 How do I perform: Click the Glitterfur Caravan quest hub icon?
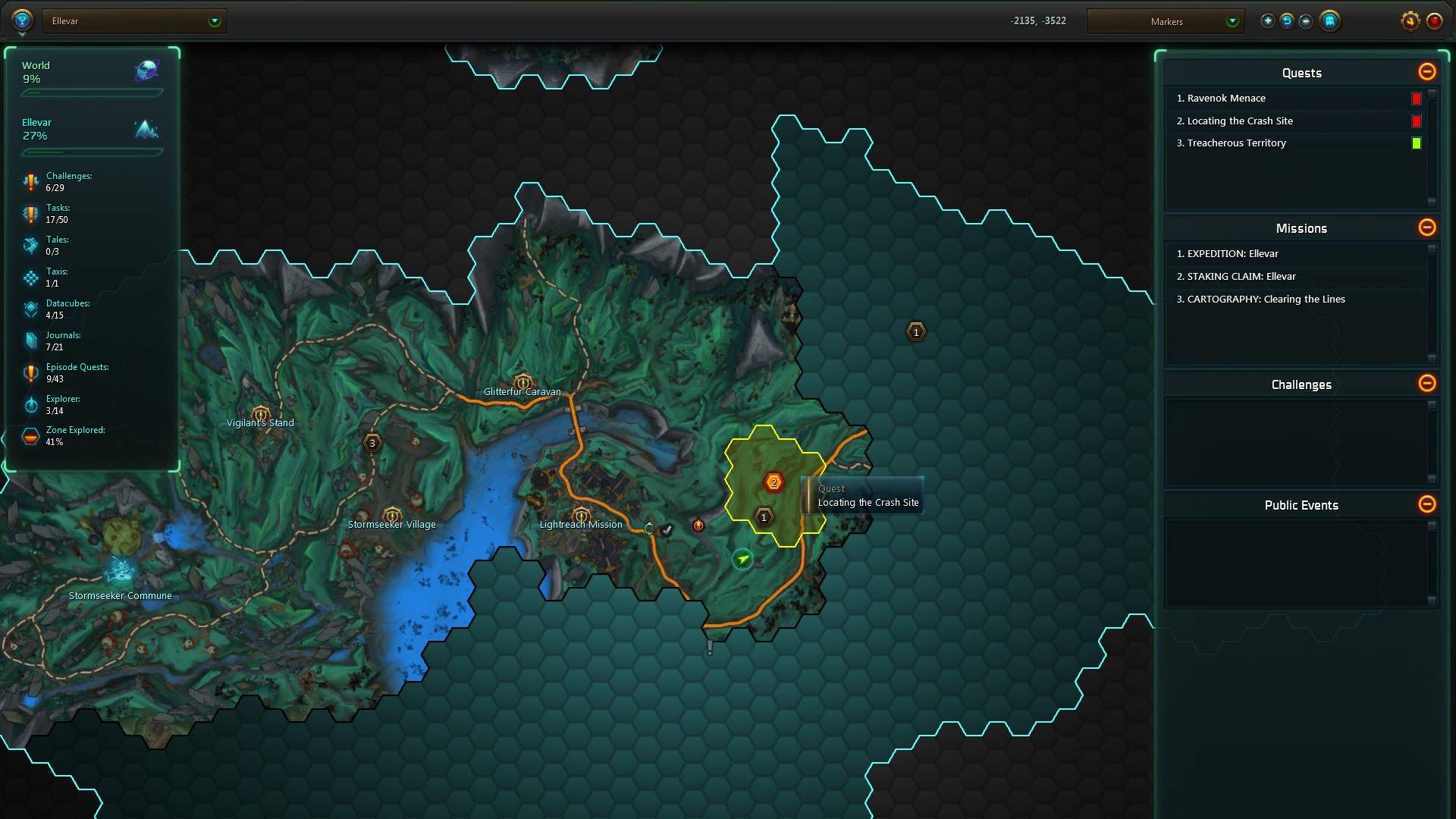tap(522, 381)
